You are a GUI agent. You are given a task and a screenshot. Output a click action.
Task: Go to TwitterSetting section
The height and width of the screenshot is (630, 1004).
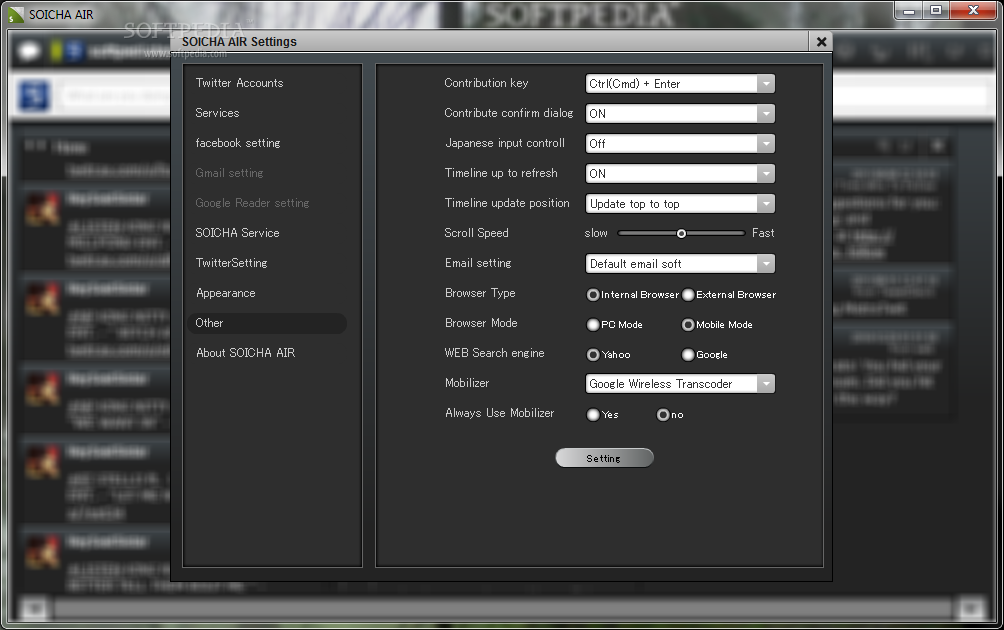(x=231, y=262)
